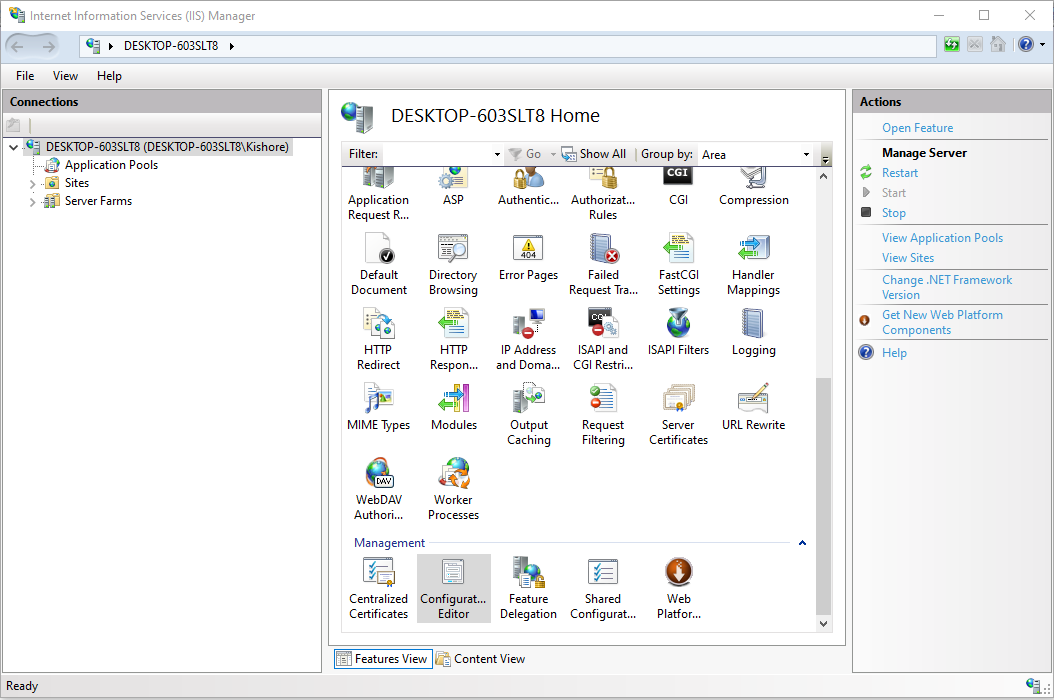Click Change .NET Framework Version link

pyautogui.click(x=946, y=287)
